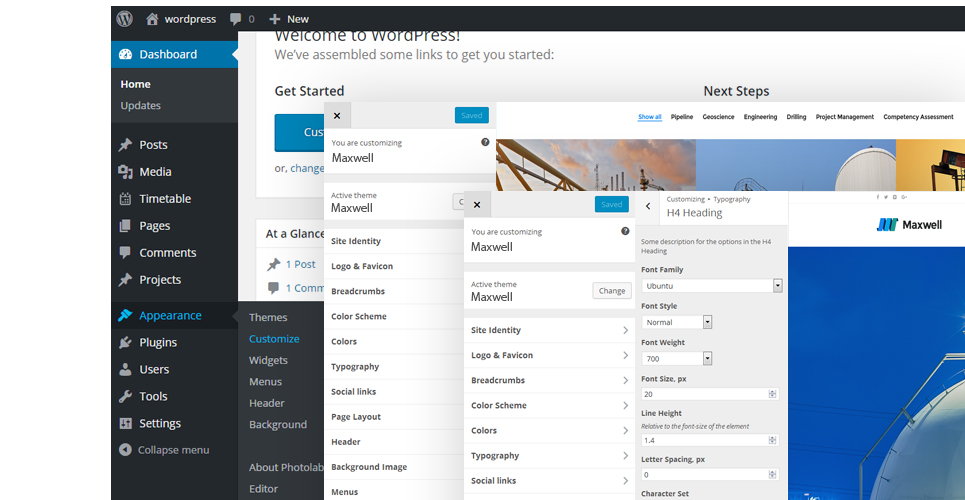965x500 pixels.
Task: Click help icon in back customizer
Action: (485, 142)
